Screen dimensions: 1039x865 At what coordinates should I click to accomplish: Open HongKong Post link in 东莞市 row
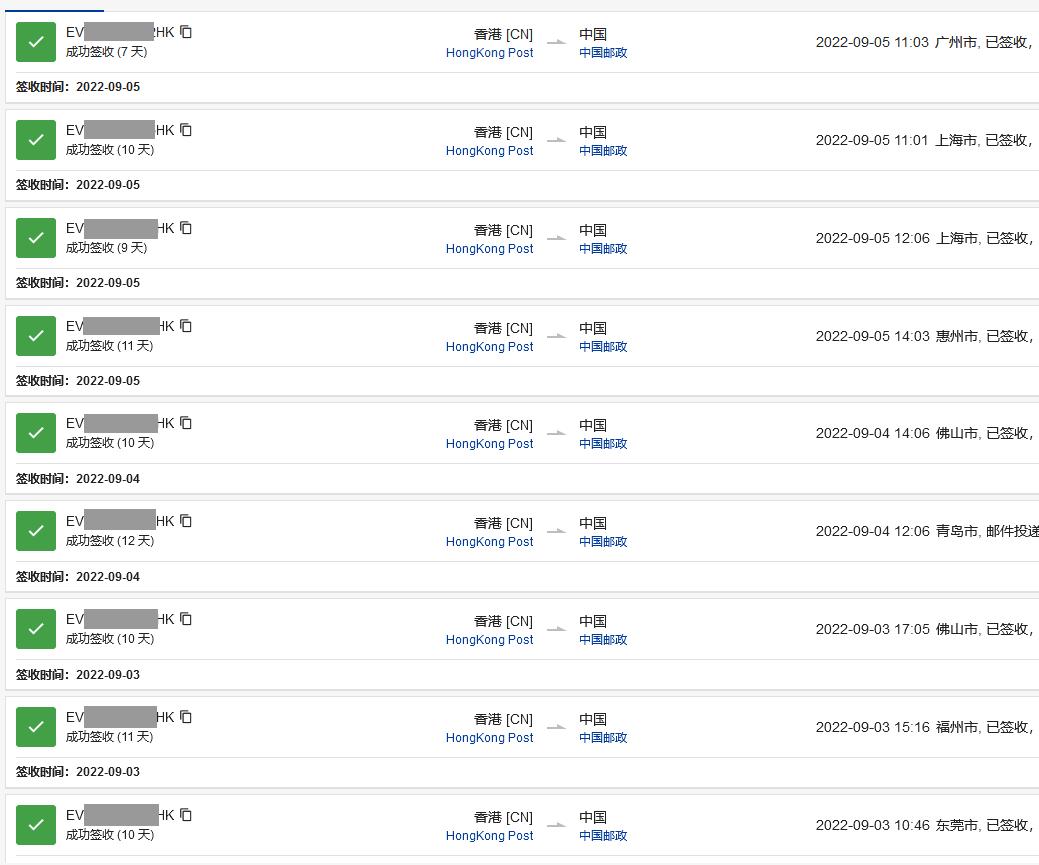pyautogui.click(x=489, y=836)
